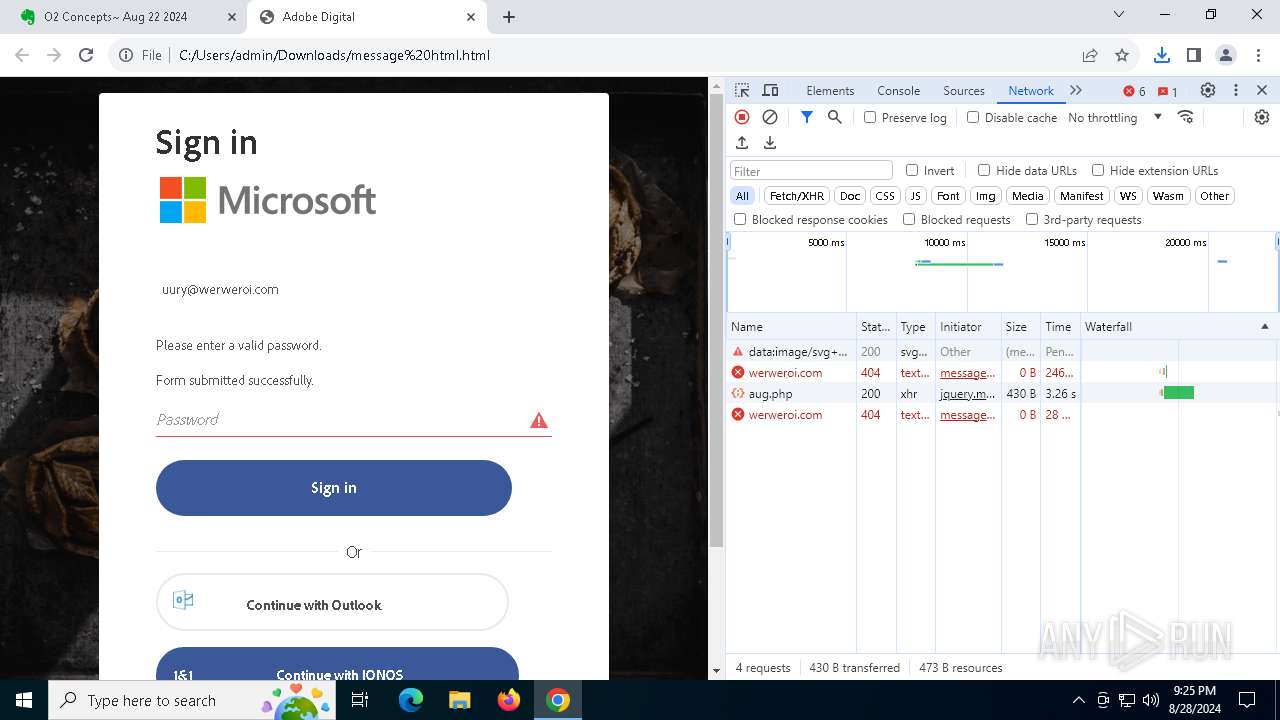Open network conditions wifi icon

click(1186, 117)
